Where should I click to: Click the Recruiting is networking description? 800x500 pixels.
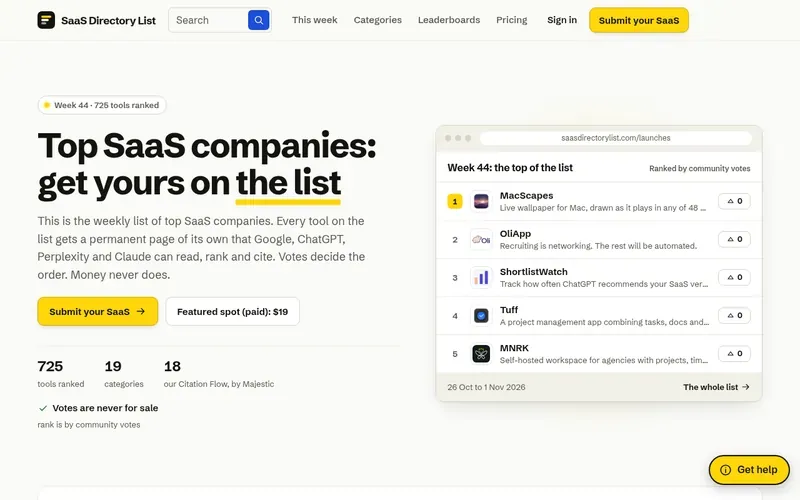point(598,246)
